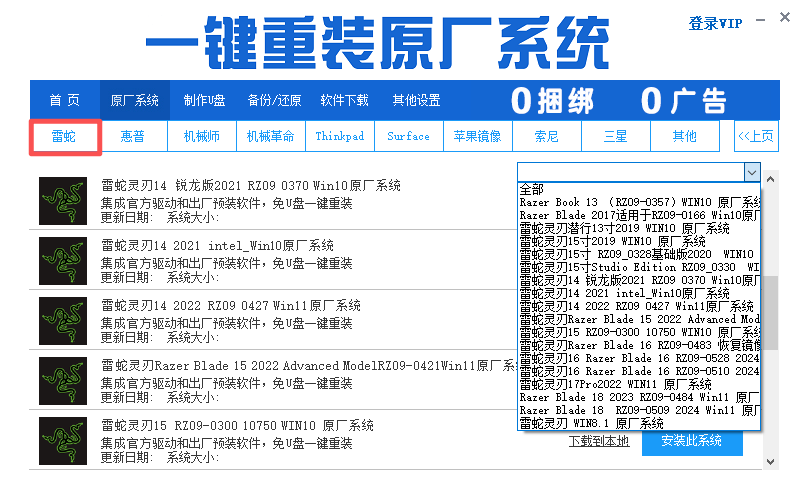Choose 雷蛇灵刃15寸2019 WIN10 option
Image resolution: width=808 pixels, height=498 pixels.
coord(638,241)
